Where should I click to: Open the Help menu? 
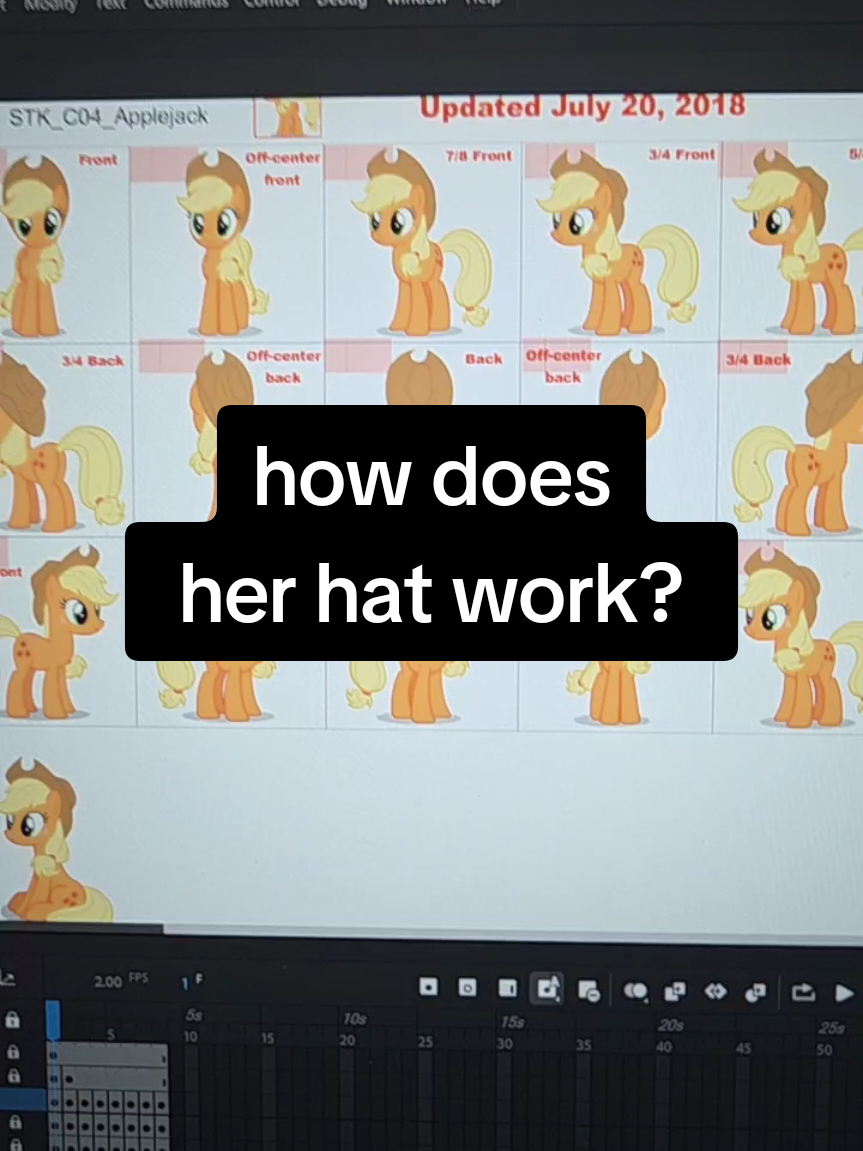click(x=482, y=2)
